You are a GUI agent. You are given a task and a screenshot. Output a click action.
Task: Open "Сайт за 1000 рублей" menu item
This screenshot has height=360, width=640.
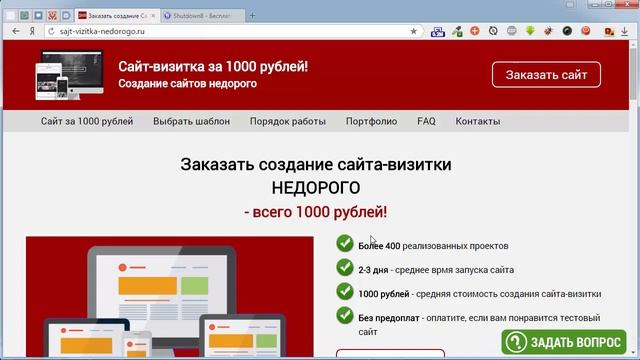pyautogui.click(x=87, y=121)
